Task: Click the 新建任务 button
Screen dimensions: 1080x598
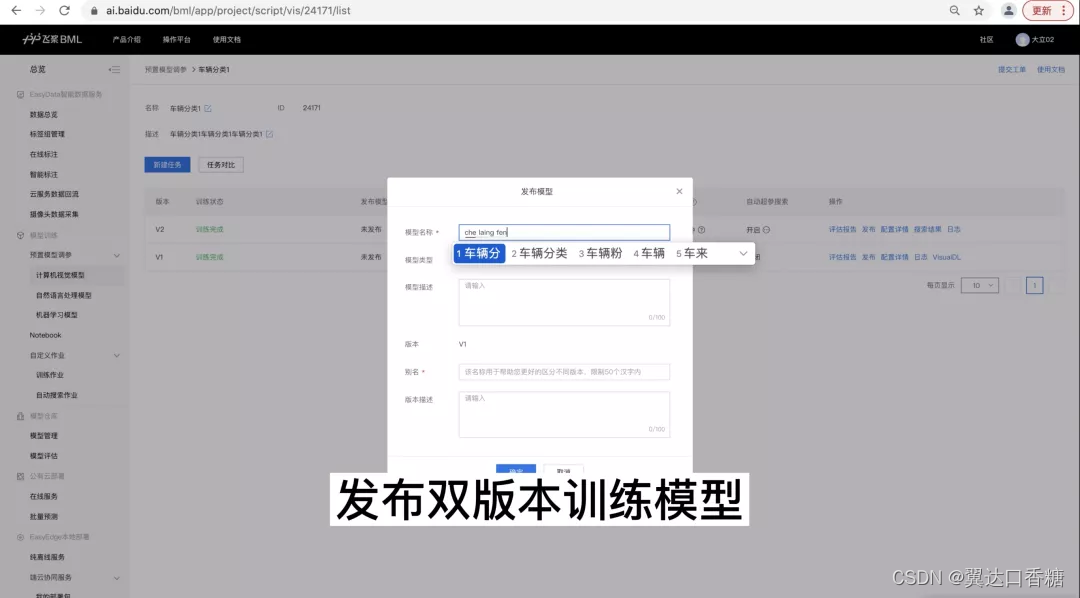Action: point(167,164)
